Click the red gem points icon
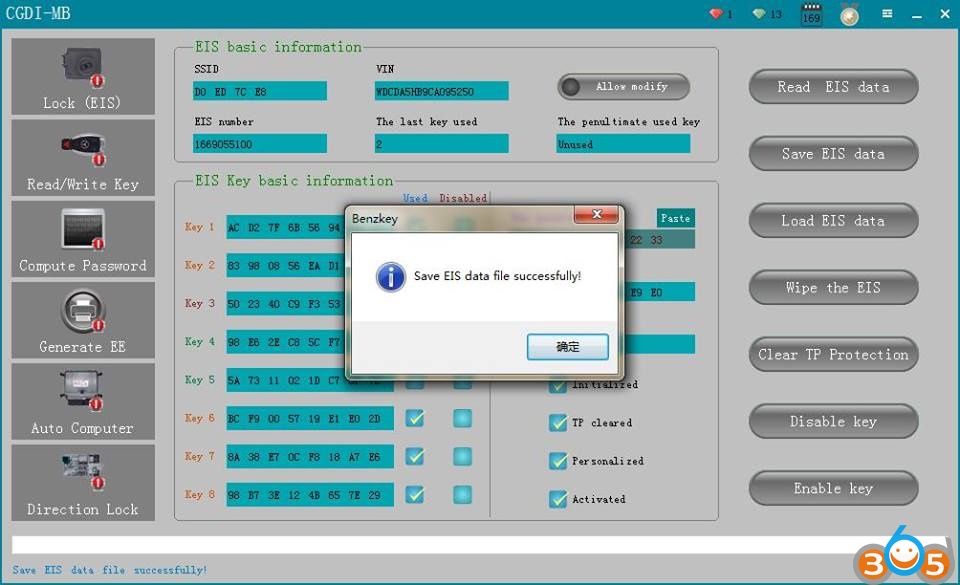This screenshot has height=585, width=960. [715, 14]
